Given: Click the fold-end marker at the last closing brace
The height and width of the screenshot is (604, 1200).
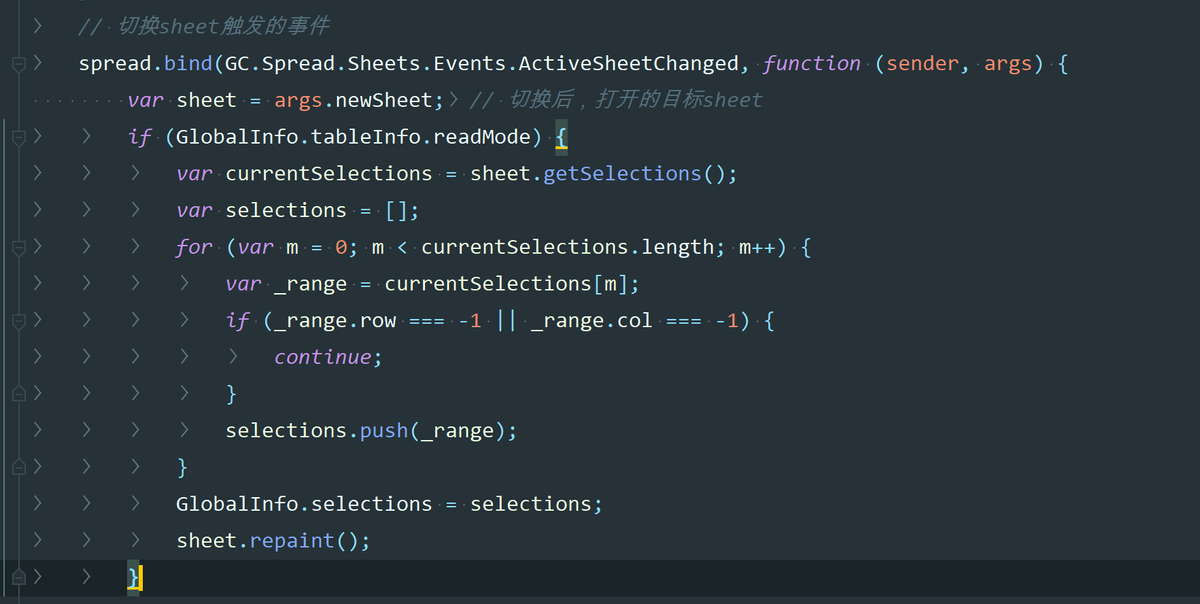Looking at the screenshot, I should pos(18,577).
